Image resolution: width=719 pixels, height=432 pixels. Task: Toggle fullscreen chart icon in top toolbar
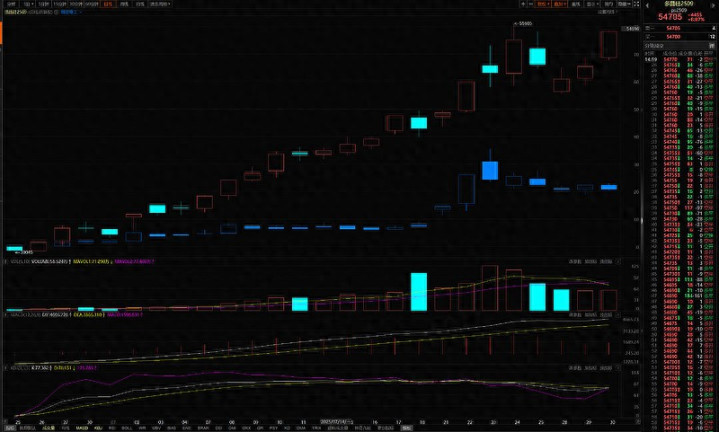[x=636, y=4]
